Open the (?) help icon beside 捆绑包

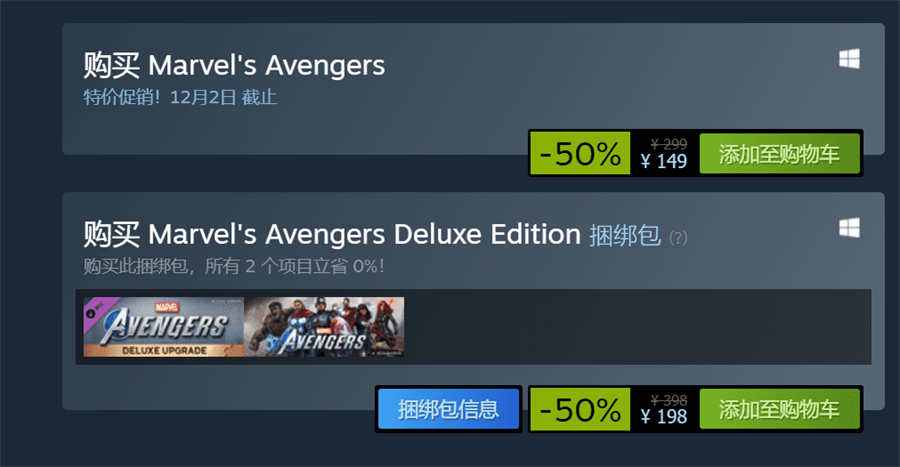point(678,237)
